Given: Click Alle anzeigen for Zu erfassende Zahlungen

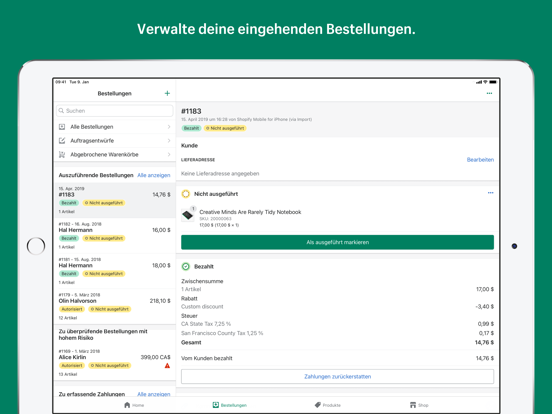Looking at the screenshot, I should tap(153, 394).
